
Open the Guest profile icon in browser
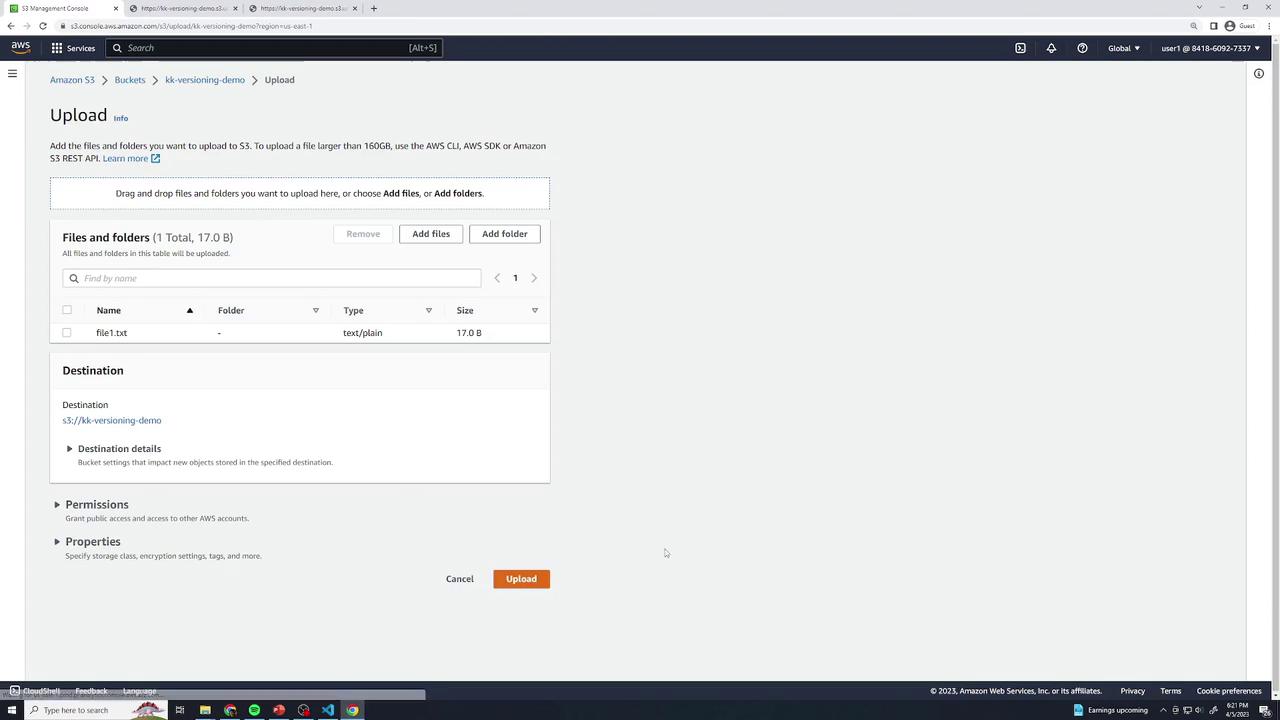[x=1240, y=26]
